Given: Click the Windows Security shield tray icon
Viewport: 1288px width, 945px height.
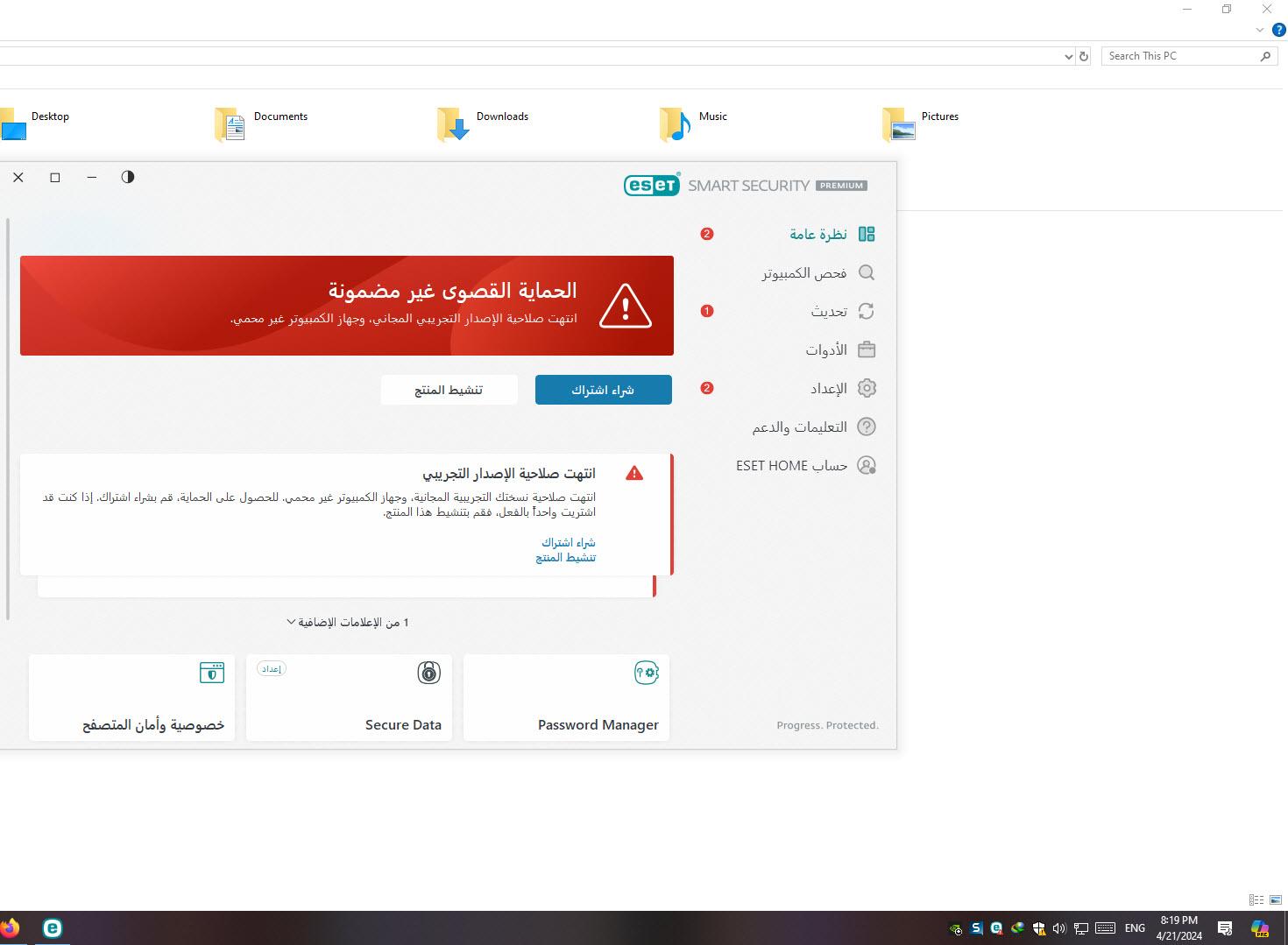Looking at the screenshot, I should tap(1038, 928).
